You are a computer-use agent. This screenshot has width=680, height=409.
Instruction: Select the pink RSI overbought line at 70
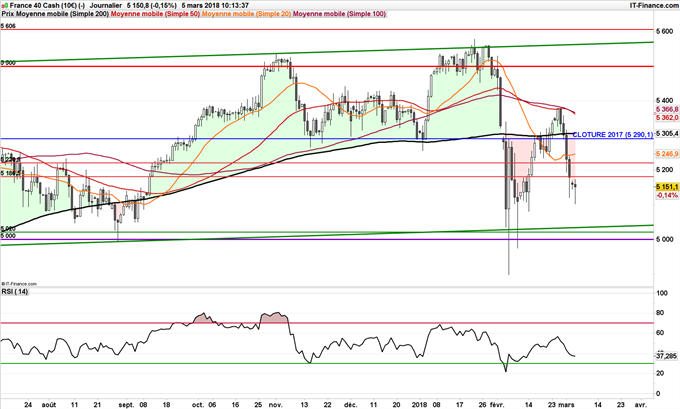[326, 323]
